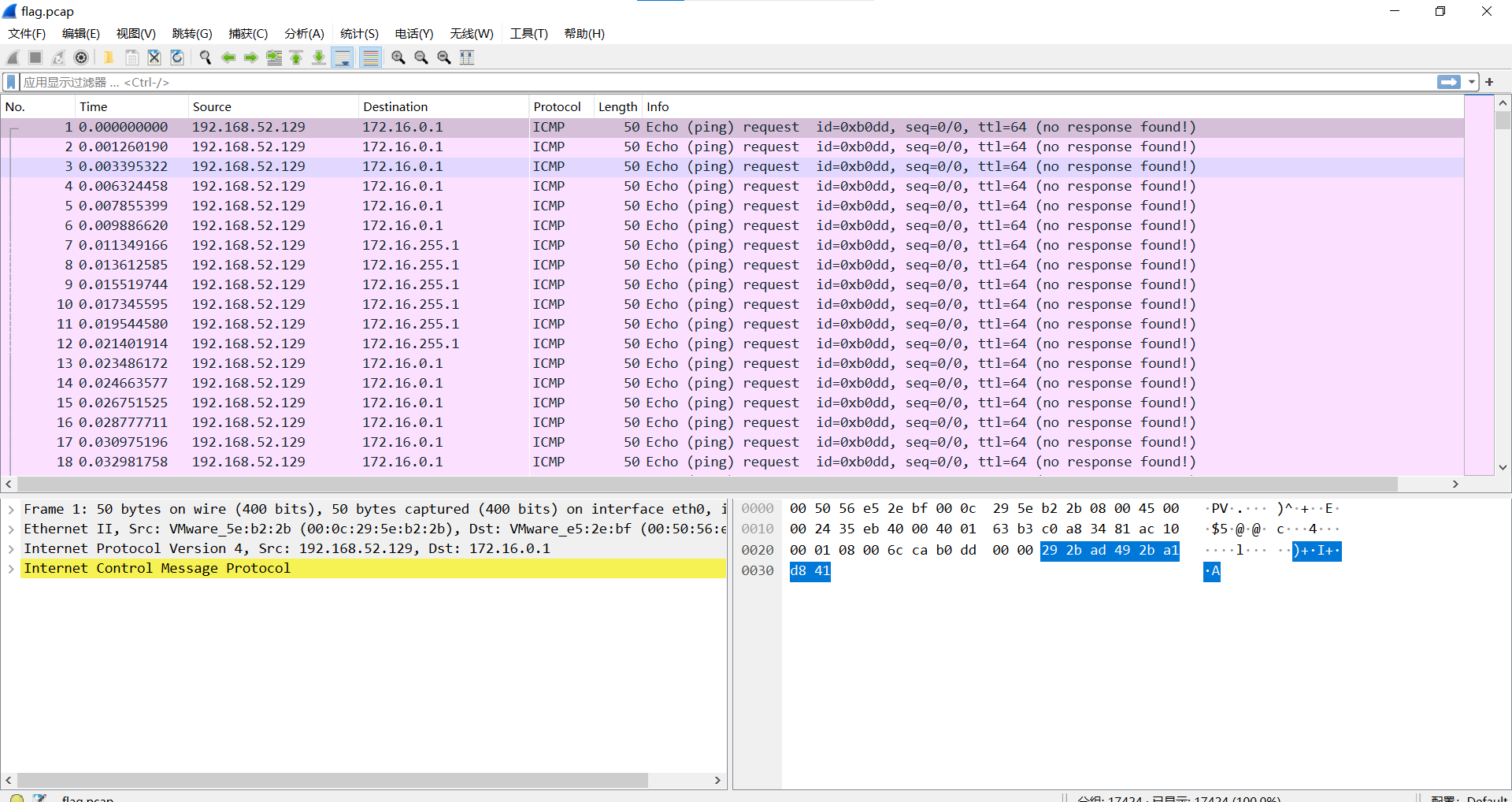1512x802 pixels.
Task: Click capture file properties status icon
Action: 39,798
